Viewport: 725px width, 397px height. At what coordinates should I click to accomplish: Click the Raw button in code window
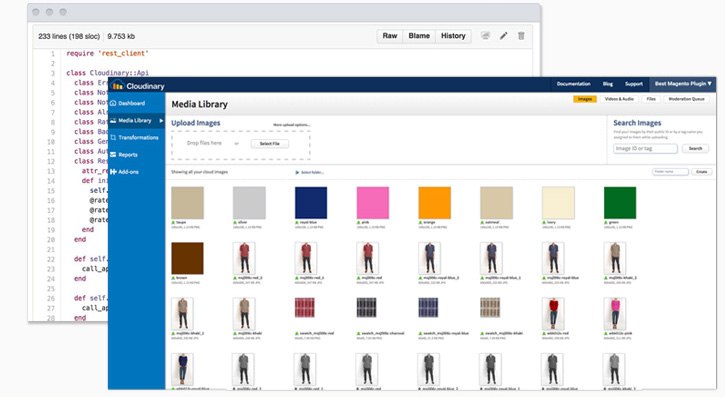(x=390, y=36)
